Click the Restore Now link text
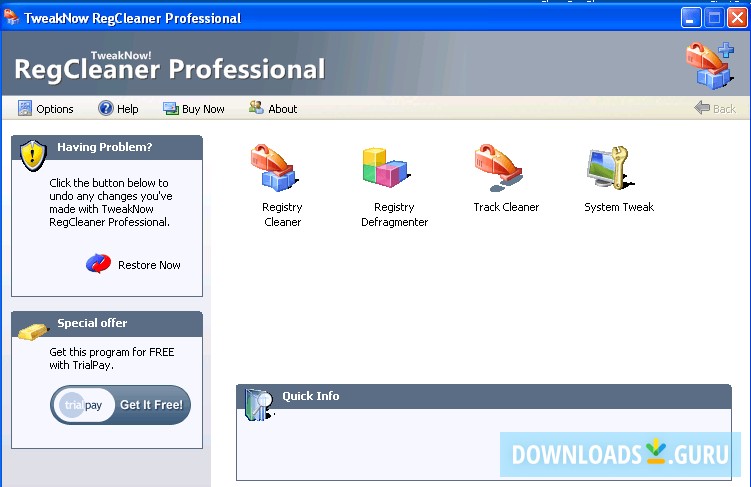This screenshot has height=487, width=751. (x=149, y=265)
